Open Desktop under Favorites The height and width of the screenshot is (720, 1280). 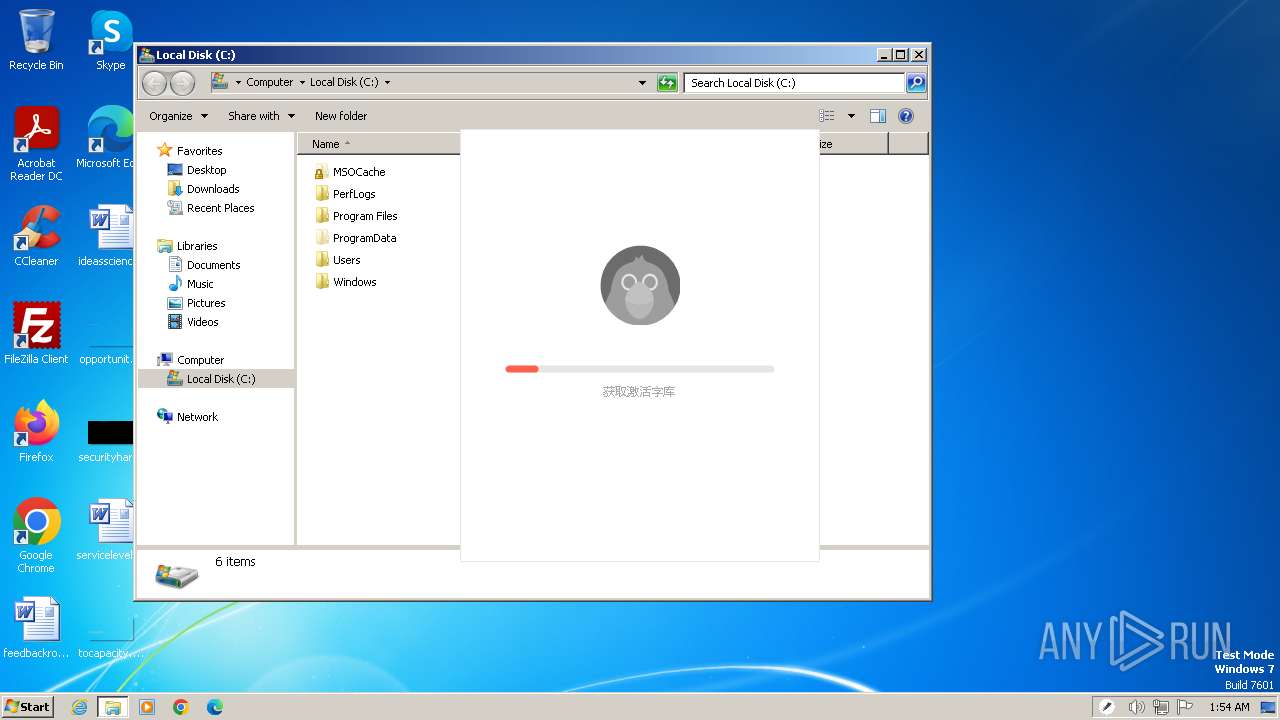click(x=197, y=170)
